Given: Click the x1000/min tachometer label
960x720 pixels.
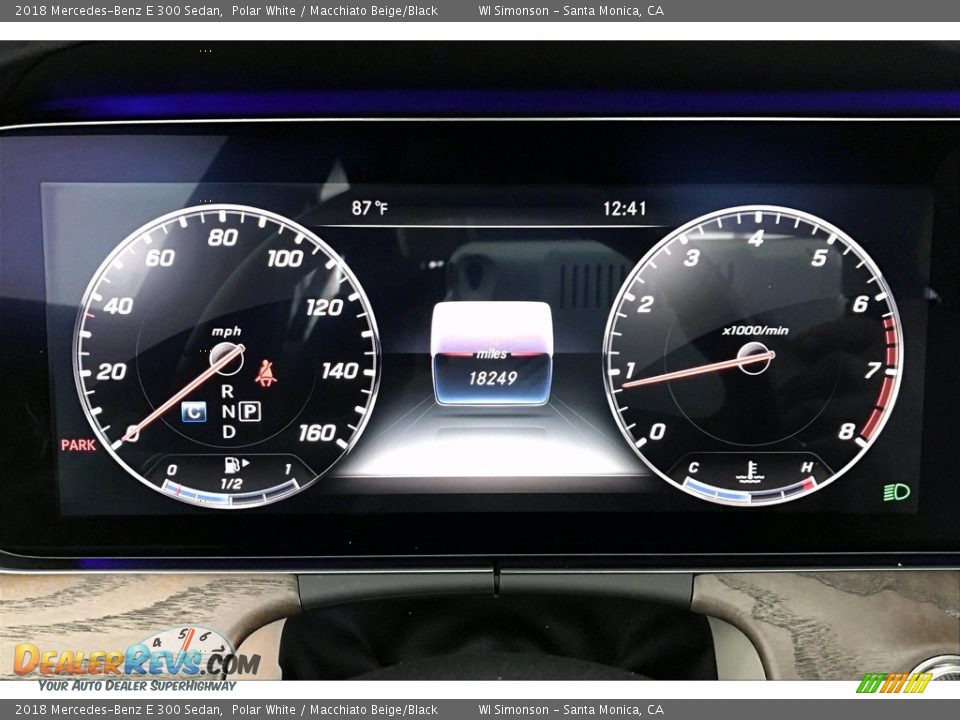Looking at the screenshot, I should click(756, 330).
